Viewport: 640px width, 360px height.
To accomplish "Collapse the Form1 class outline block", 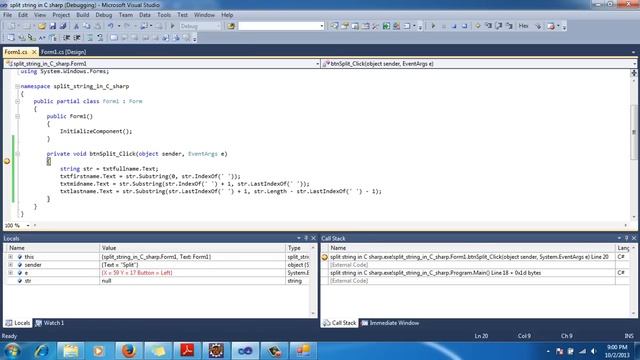I will (x=17, y=101).
